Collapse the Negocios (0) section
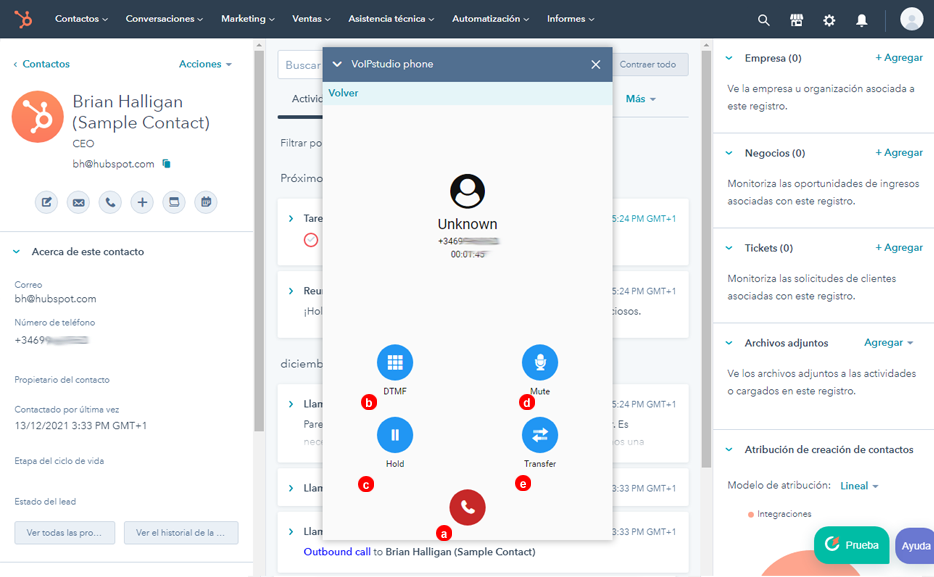This screenshot has width=934, height=577. [728, 153]
